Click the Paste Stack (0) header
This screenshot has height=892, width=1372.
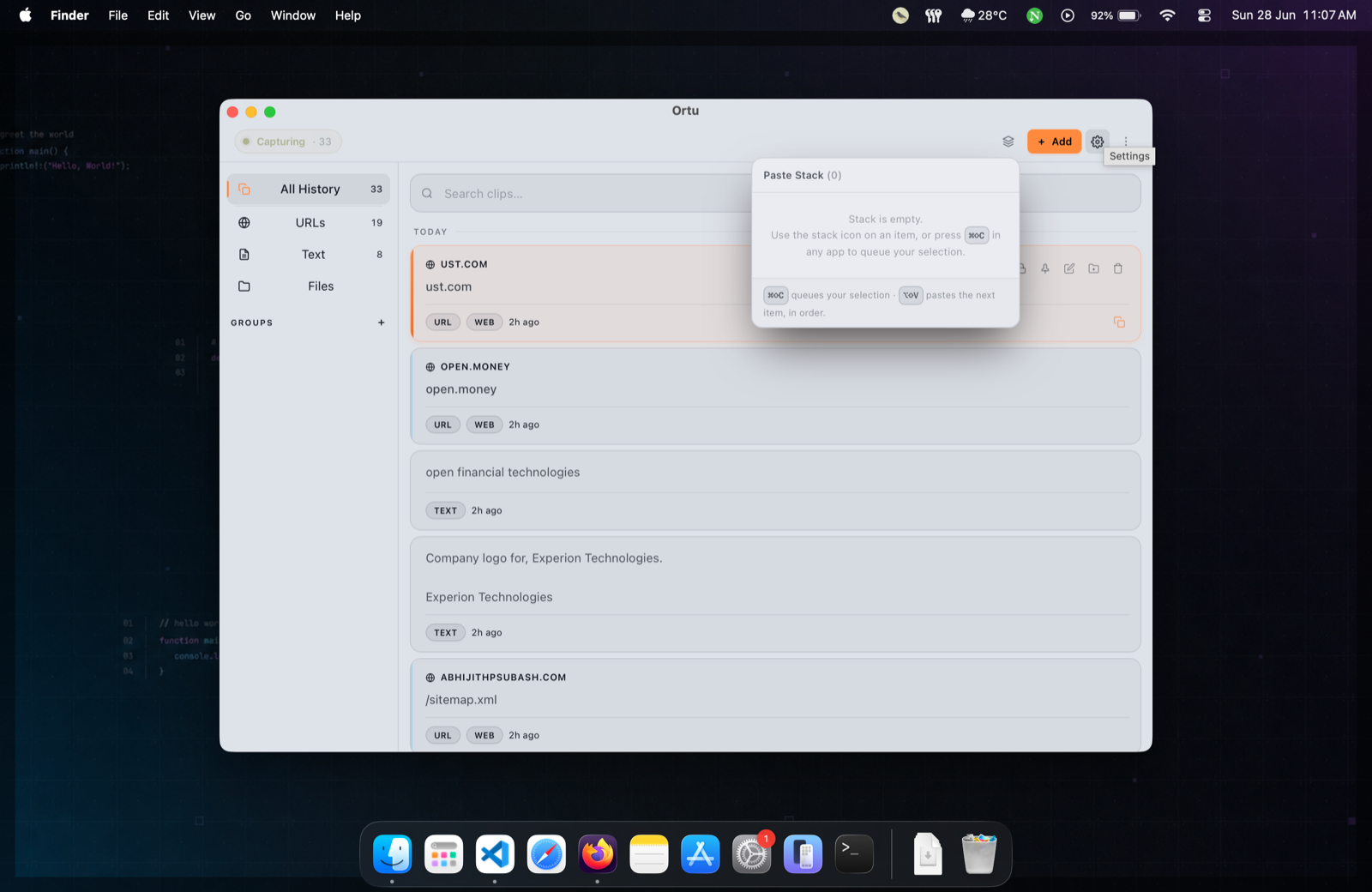click(x=803, y=175)
